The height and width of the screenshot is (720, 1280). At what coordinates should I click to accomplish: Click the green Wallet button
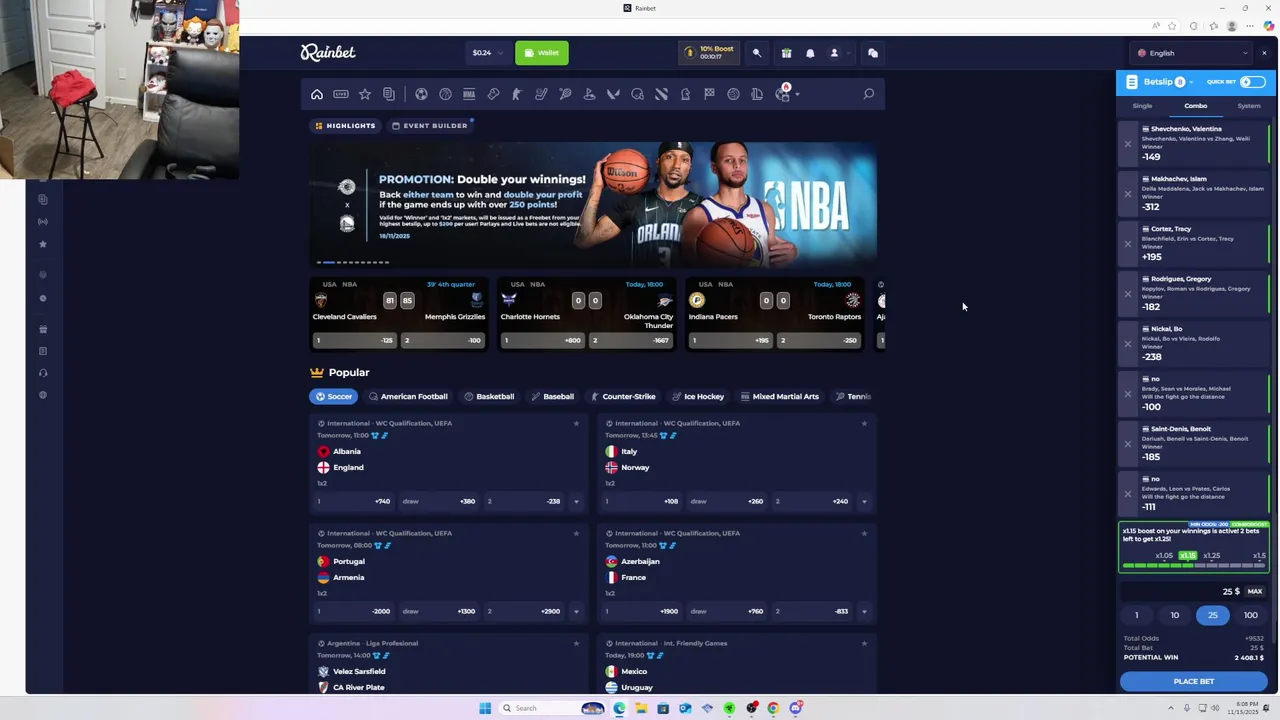pos(542,53)
